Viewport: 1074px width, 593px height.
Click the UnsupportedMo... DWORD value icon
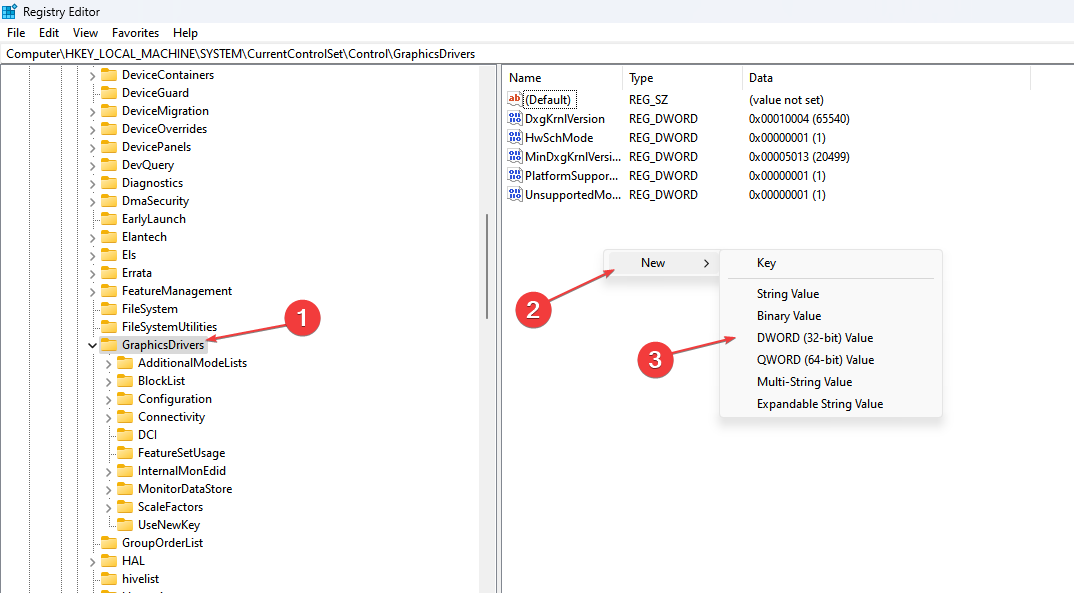(x=514, y=195)
